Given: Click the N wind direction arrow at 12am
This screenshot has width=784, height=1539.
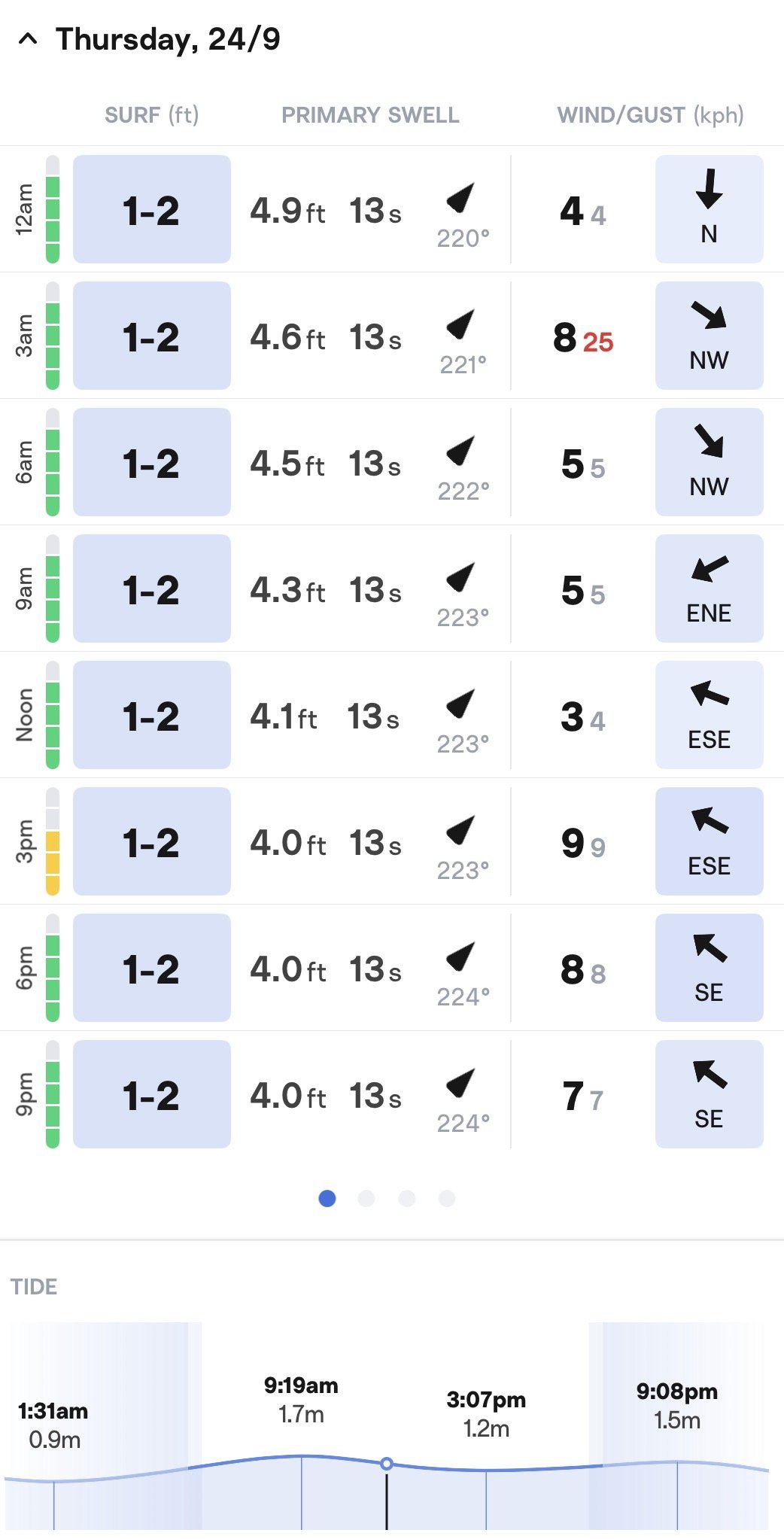Looking at the screenshot, I should [x=709, y=189].
